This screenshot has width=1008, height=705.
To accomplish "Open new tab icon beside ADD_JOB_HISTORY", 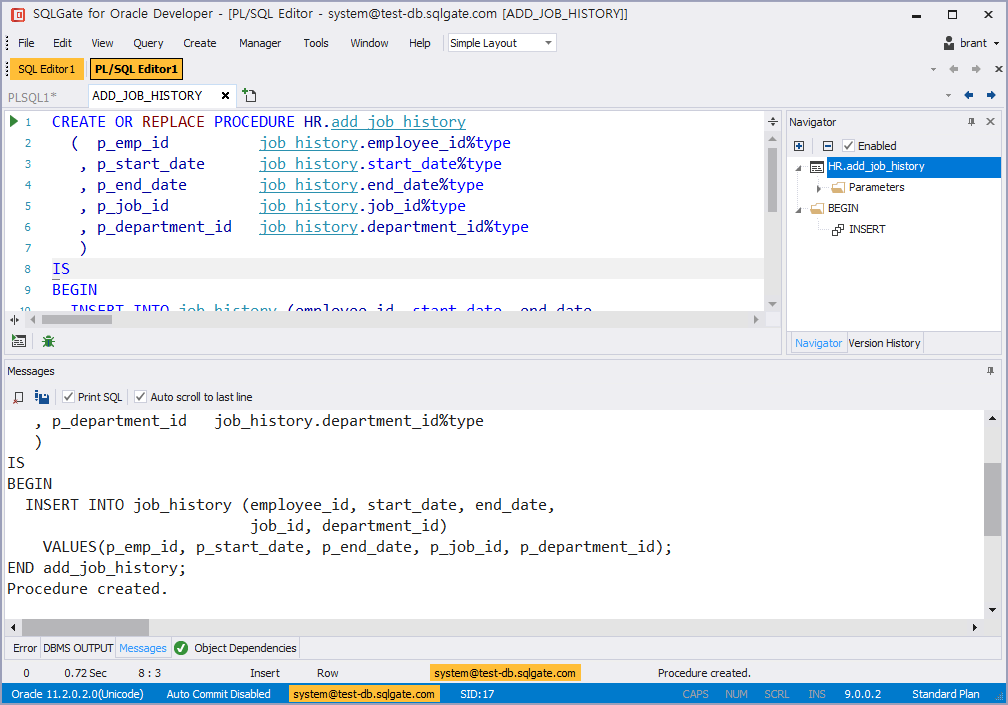I will 249,96.
